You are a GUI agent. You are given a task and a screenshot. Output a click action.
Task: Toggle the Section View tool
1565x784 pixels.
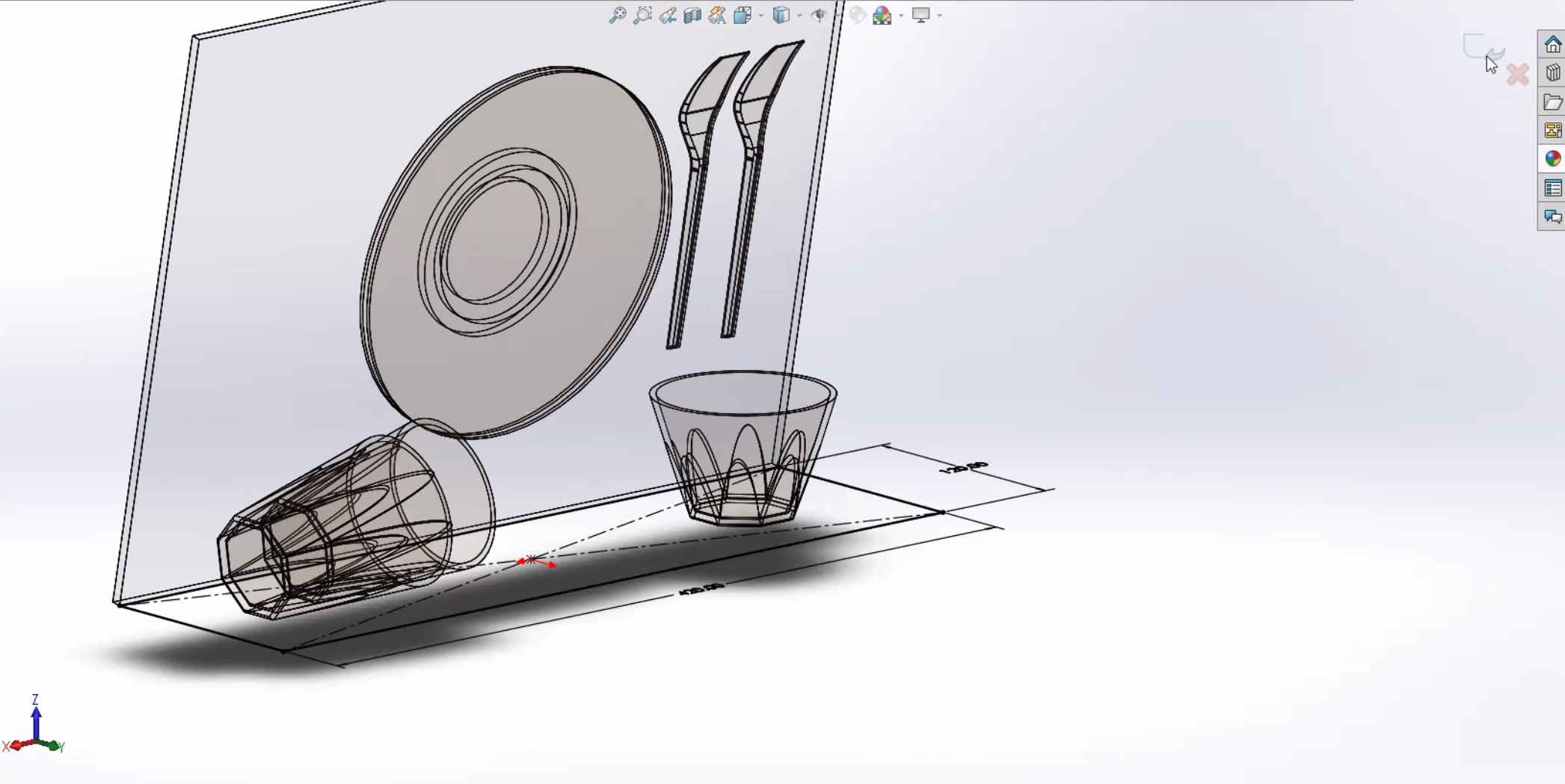pos(692,15)
